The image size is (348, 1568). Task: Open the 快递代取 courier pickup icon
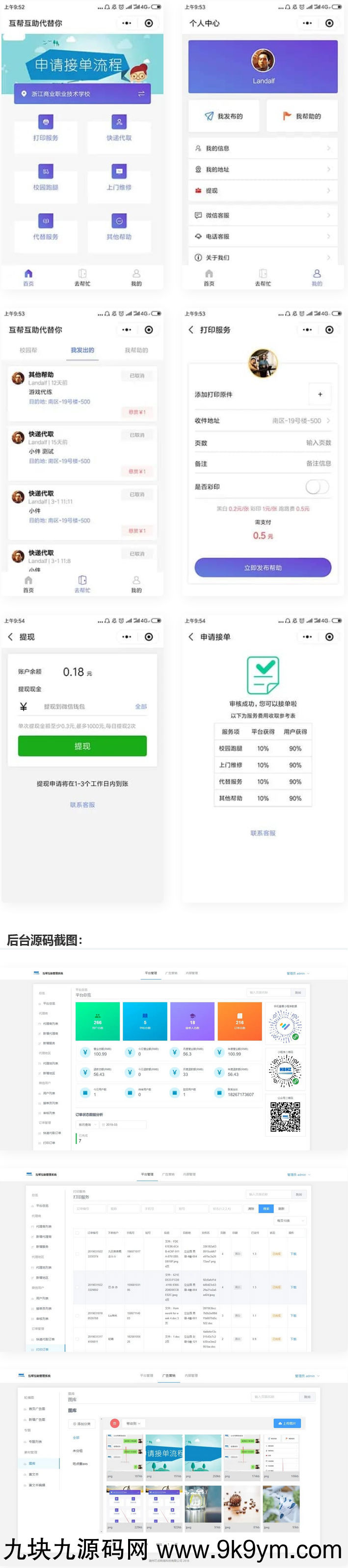(x=119, y=122)
